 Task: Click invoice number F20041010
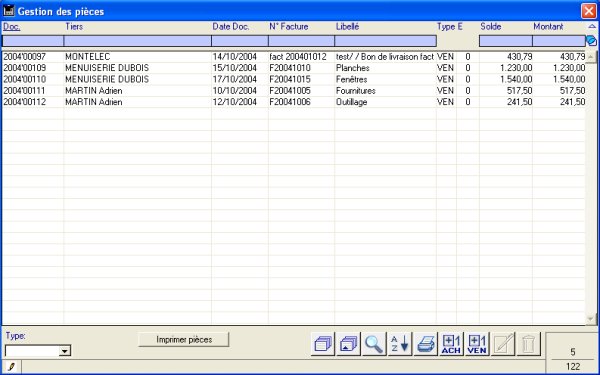290,68
